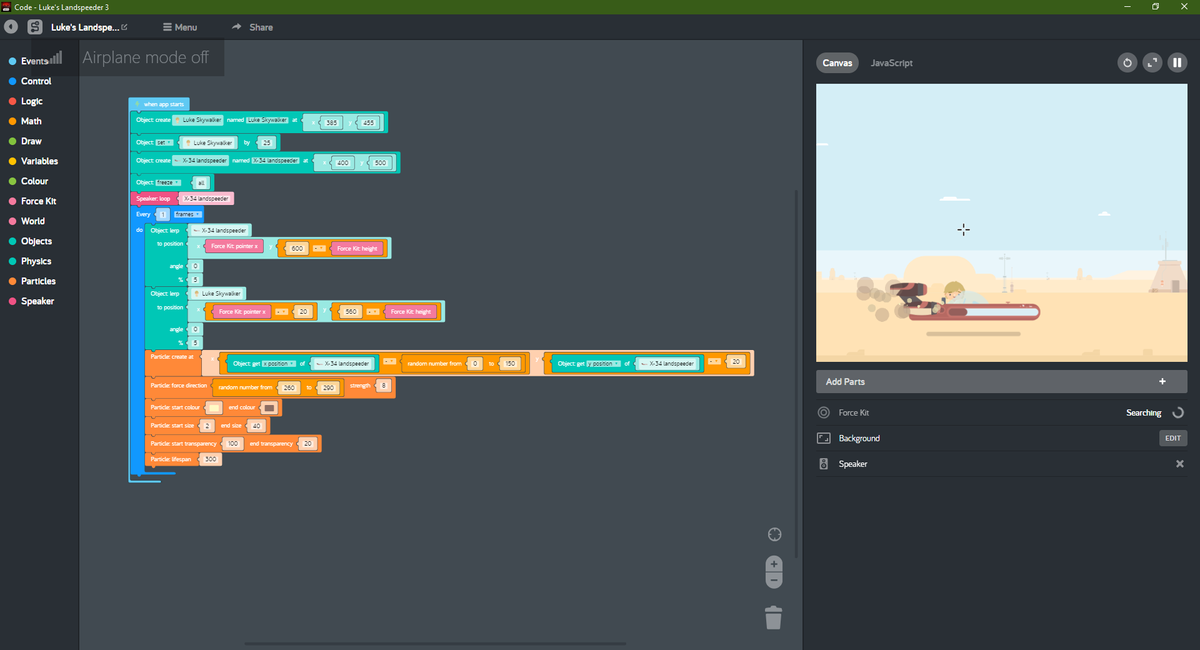Screen dimensions: 1200x650
Task: Share the project
Action: point(252,27)
